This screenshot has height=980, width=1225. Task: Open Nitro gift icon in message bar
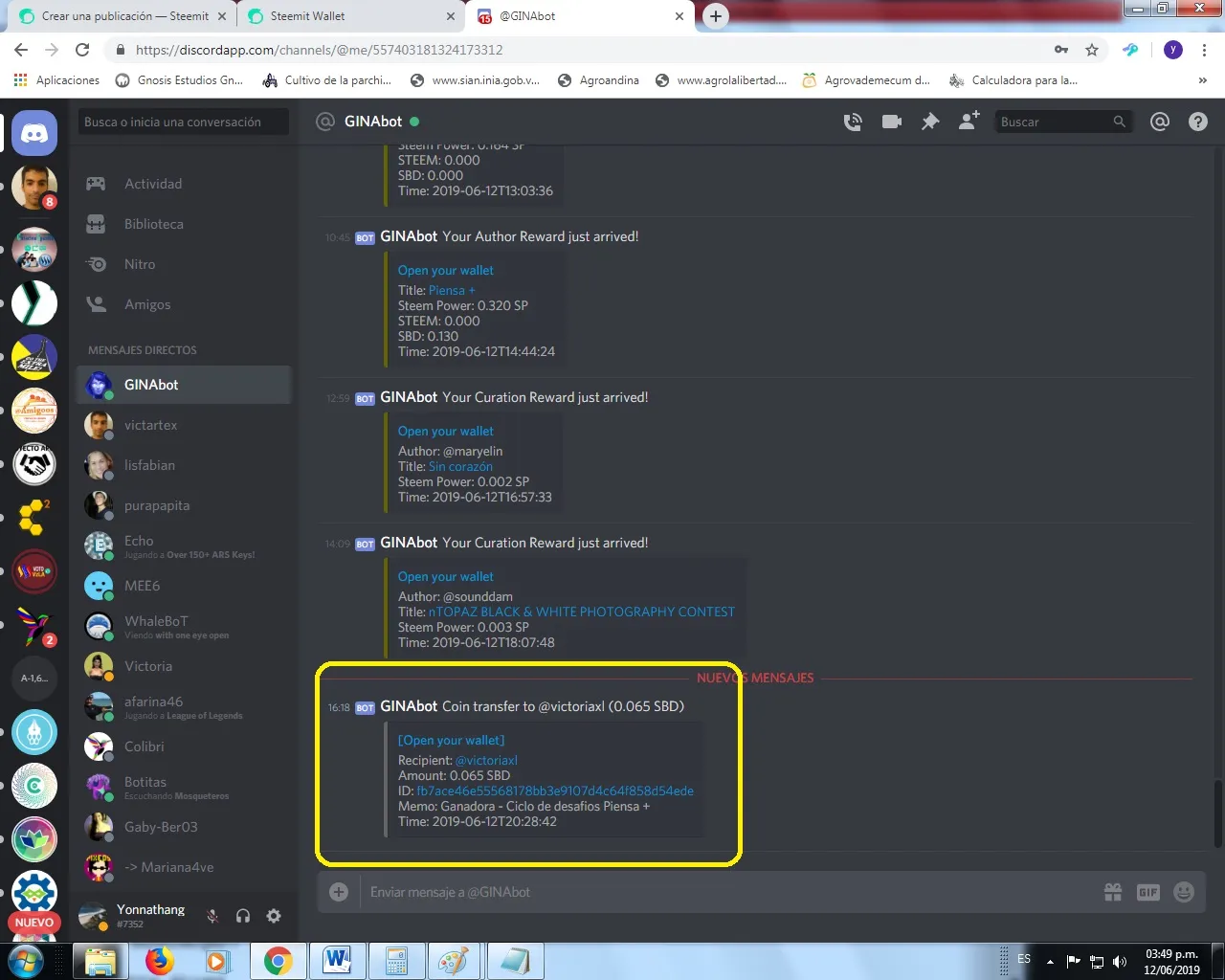click(1113, 892)
